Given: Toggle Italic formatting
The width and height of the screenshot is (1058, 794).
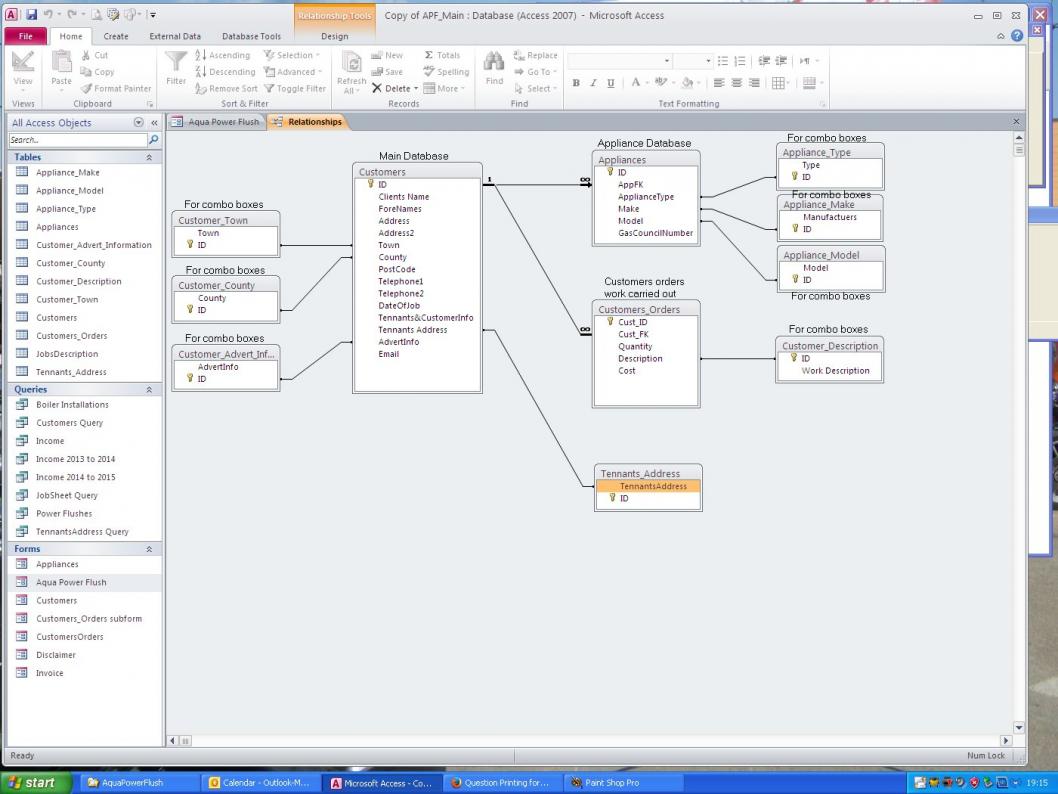Looking at the screenshot, I should coord(593,82).
